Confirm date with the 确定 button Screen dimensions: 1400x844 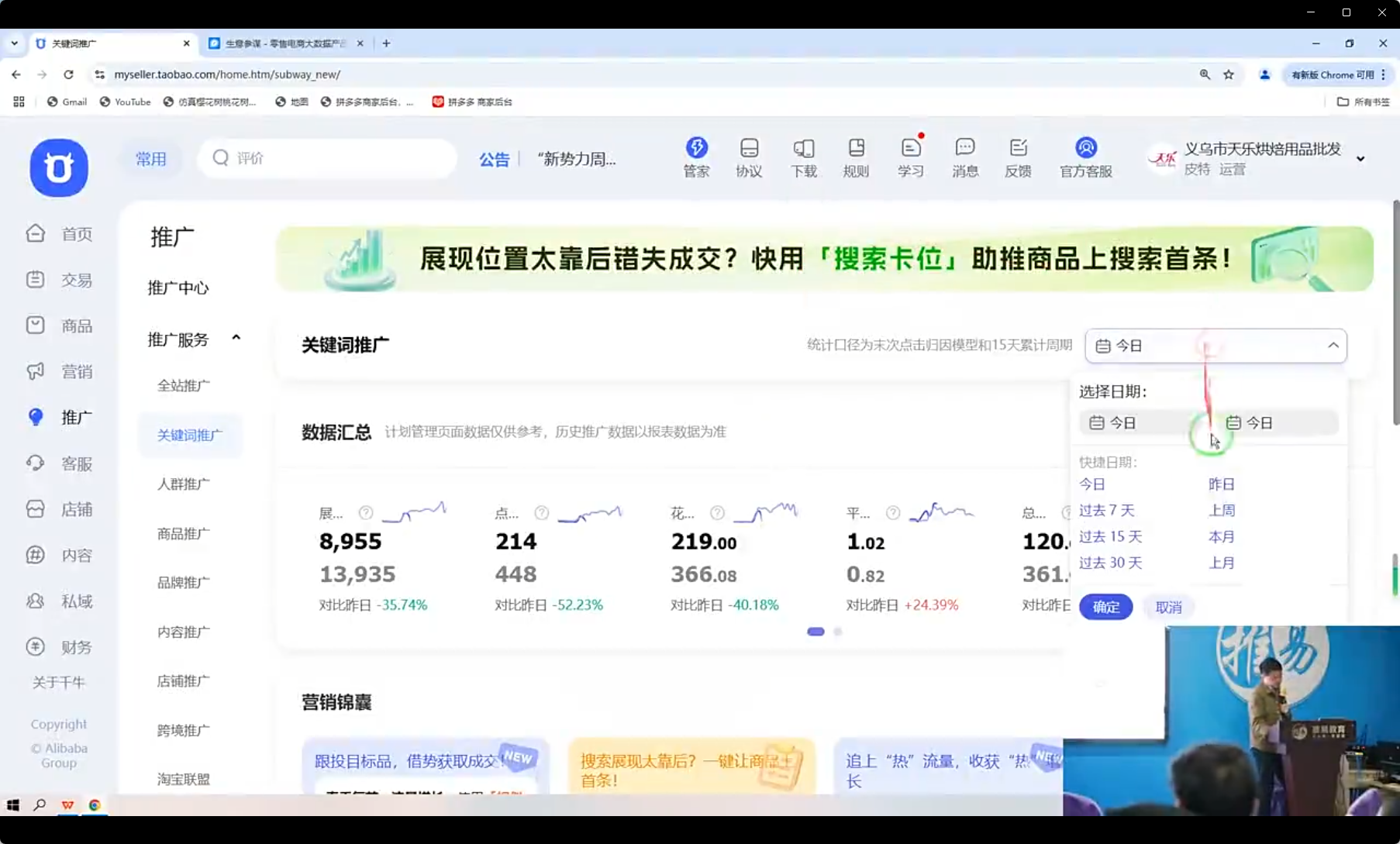[x=1105, y=607]
